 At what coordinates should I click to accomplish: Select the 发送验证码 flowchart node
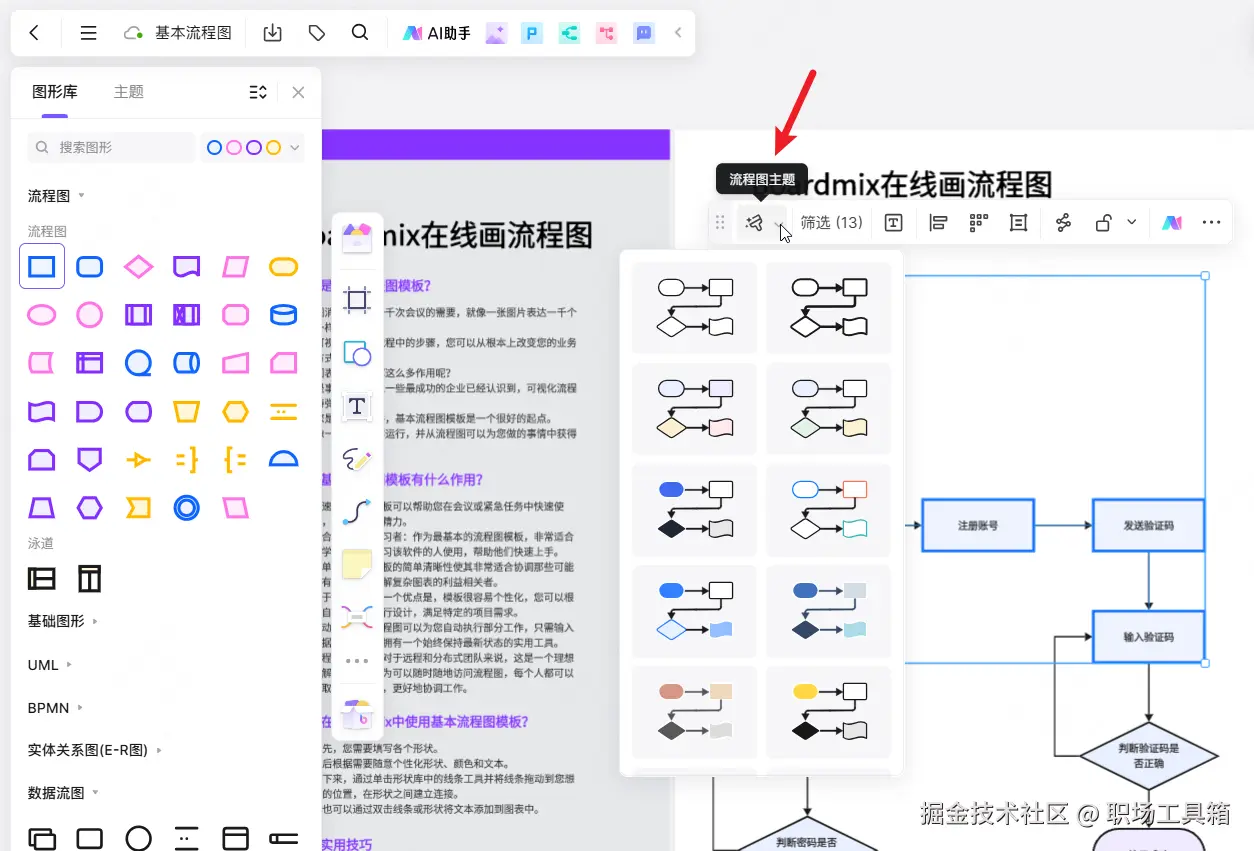(1148, 525)
